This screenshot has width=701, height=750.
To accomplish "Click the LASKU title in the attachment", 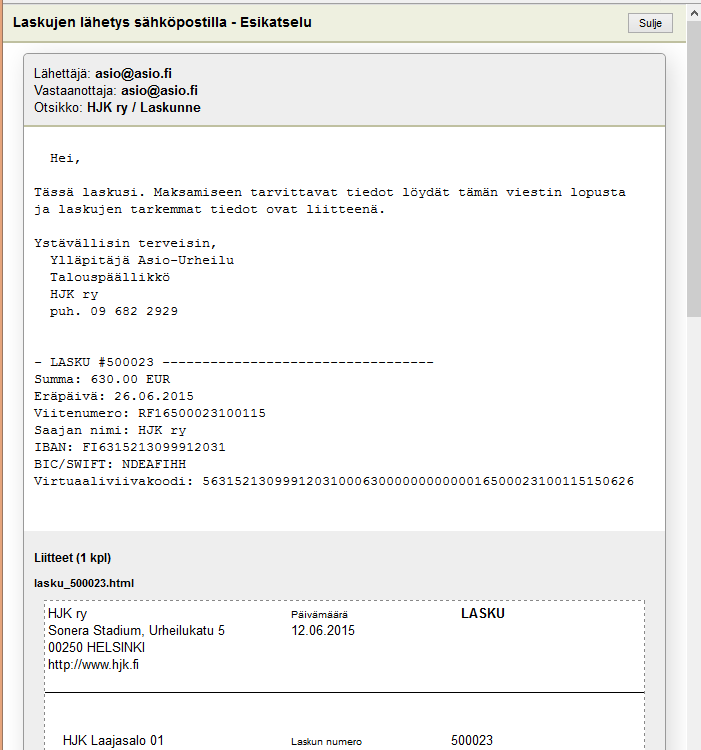I will (482, 613).
